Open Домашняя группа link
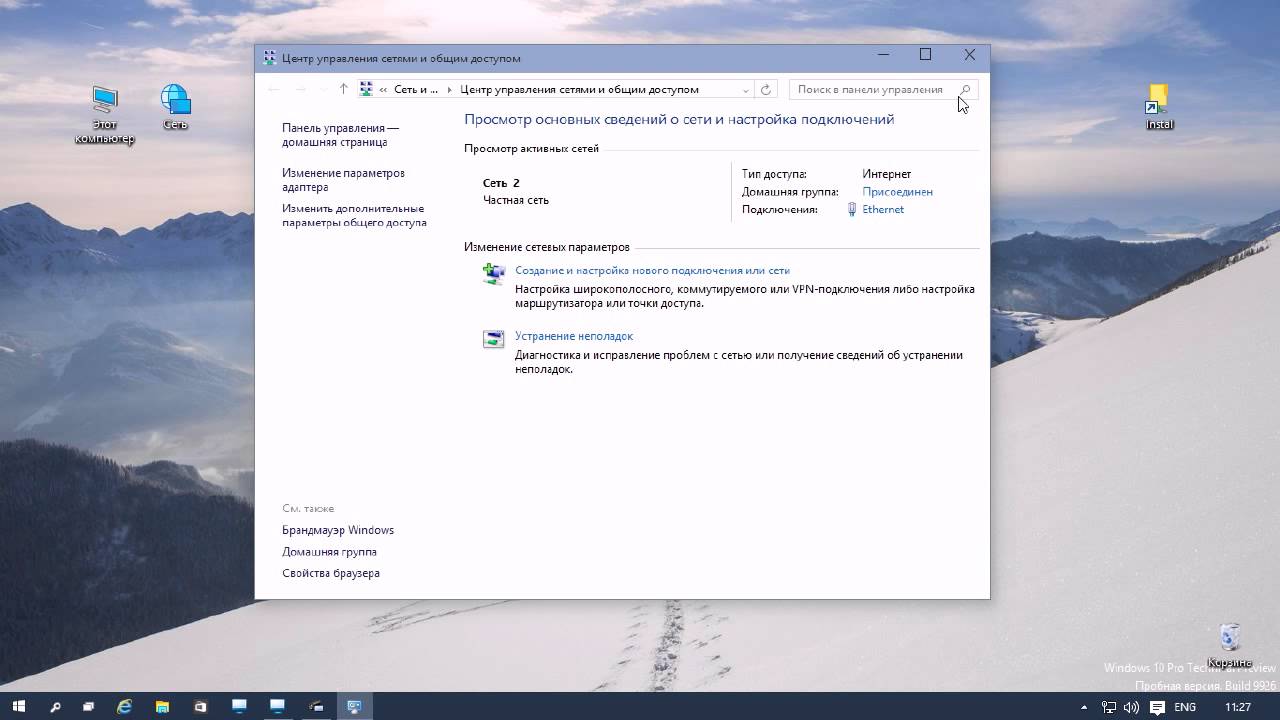 [x=329, y=552]
